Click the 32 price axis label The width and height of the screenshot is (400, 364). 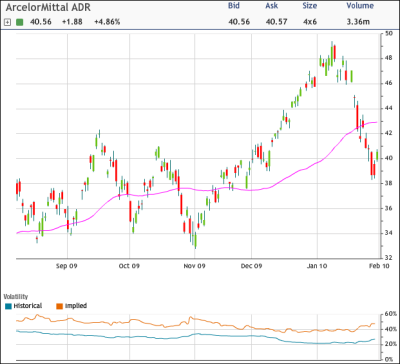(389, 258)
